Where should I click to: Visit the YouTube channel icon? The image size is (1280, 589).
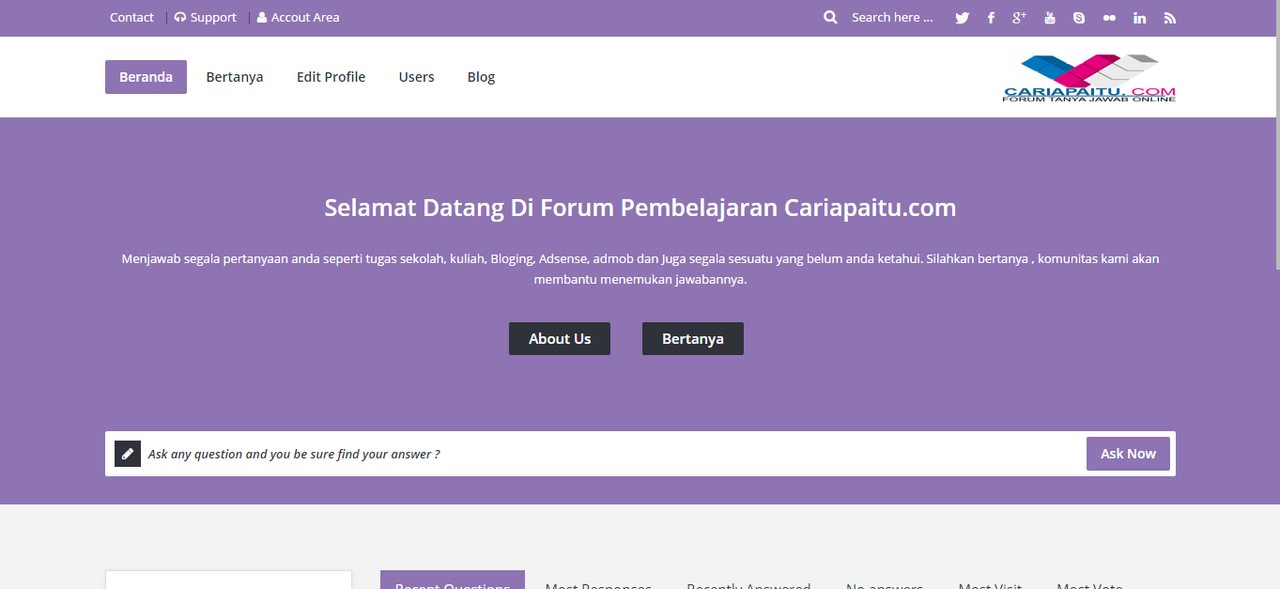point(1049,18)
